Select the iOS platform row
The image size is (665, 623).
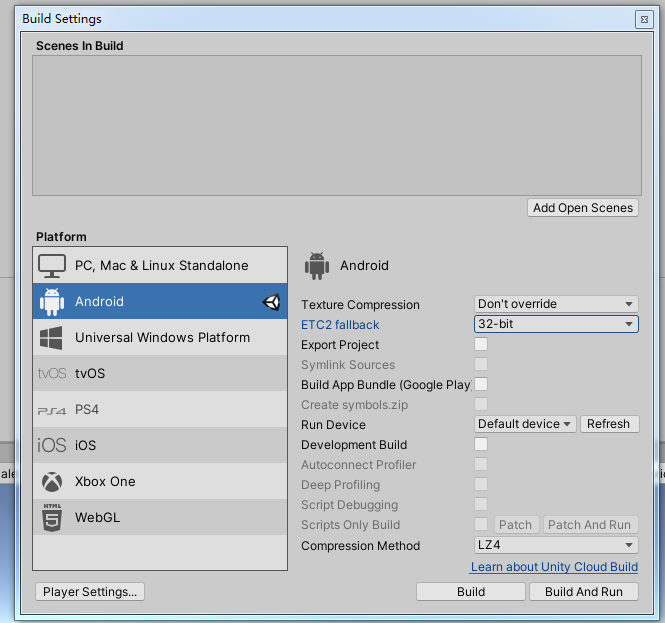click(x=160, y=445)
